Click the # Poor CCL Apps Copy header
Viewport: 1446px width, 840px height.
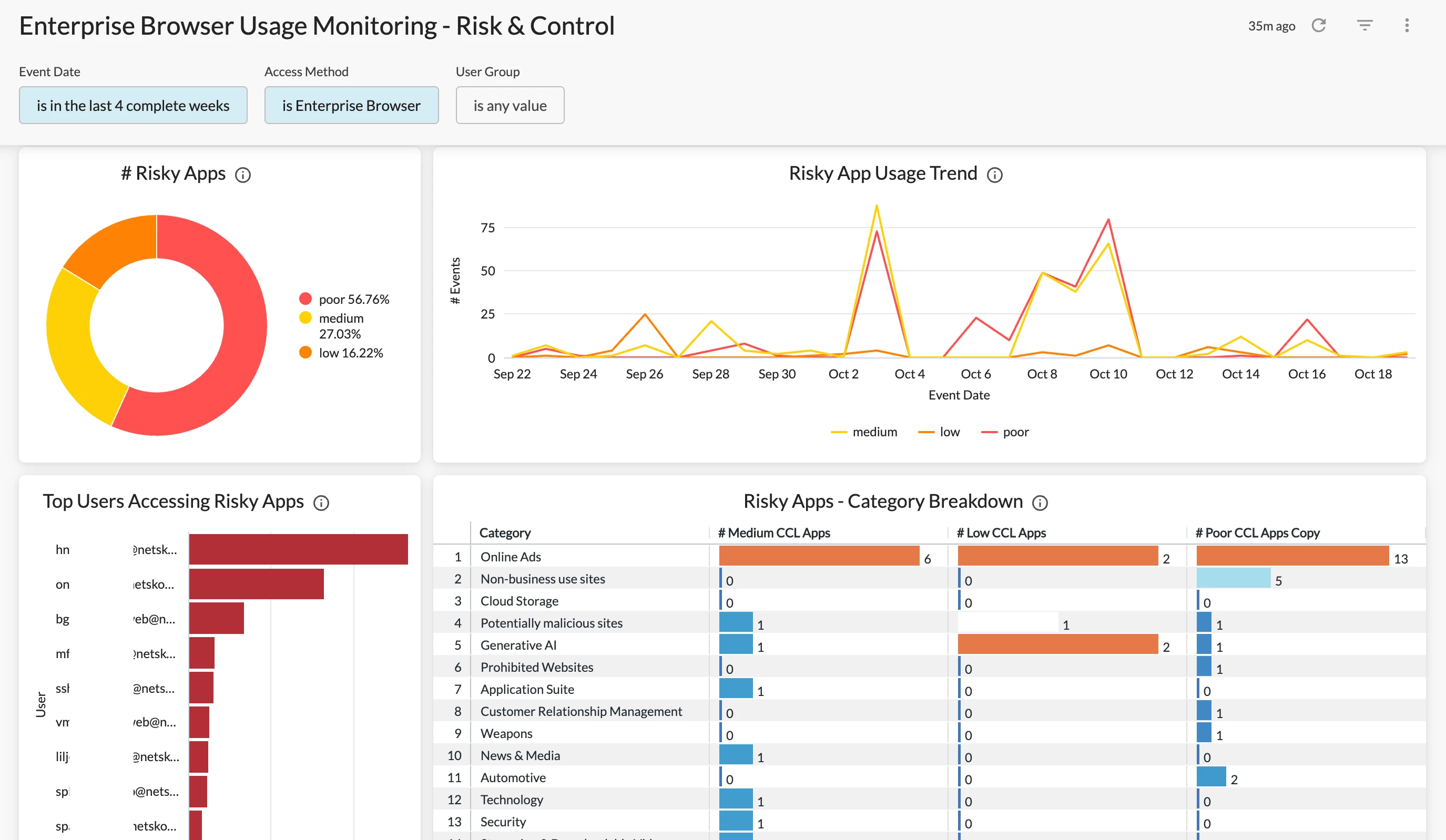point(1257,532)
